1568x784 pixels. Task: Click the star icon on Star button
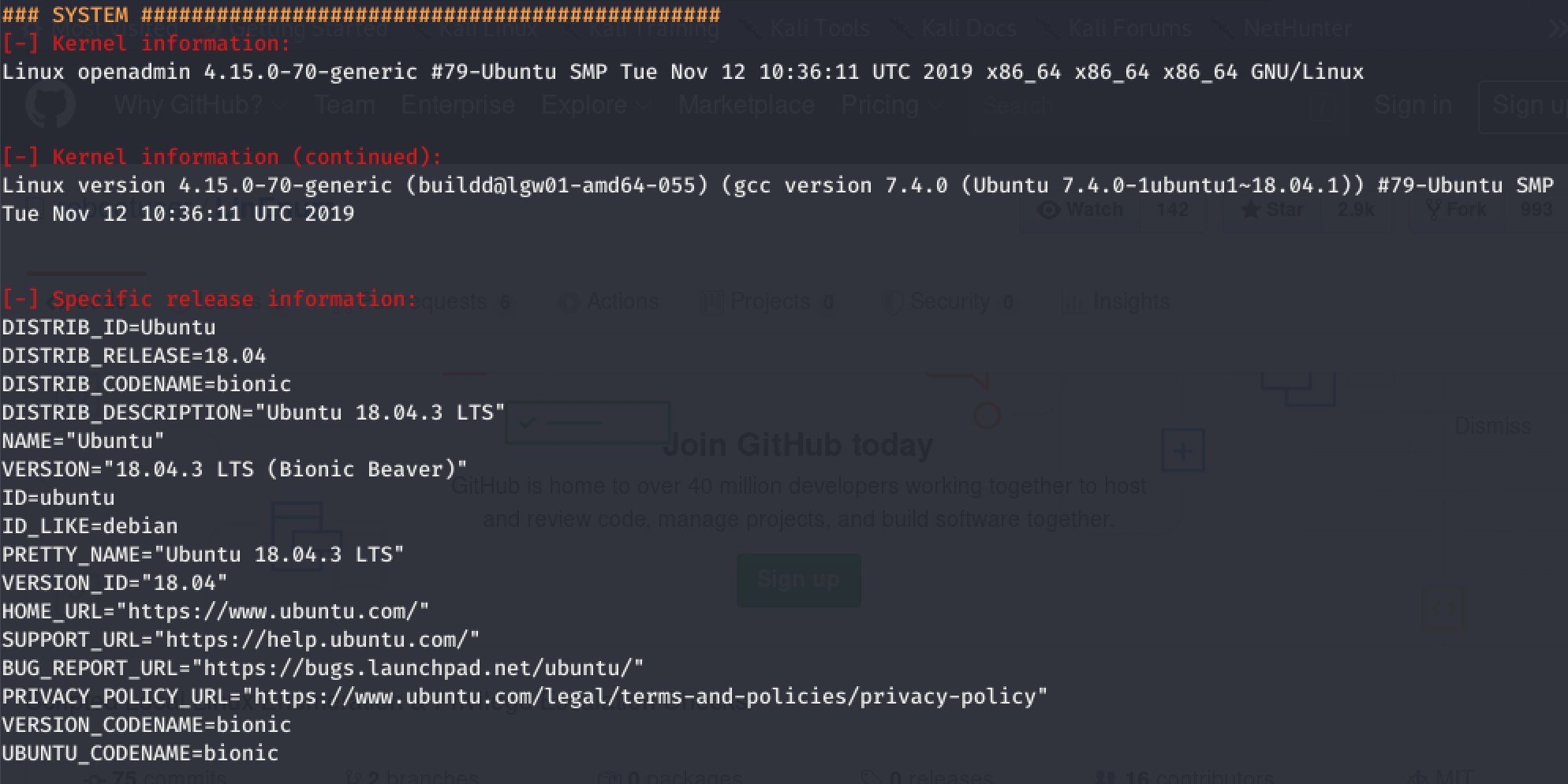(1250, 210)
